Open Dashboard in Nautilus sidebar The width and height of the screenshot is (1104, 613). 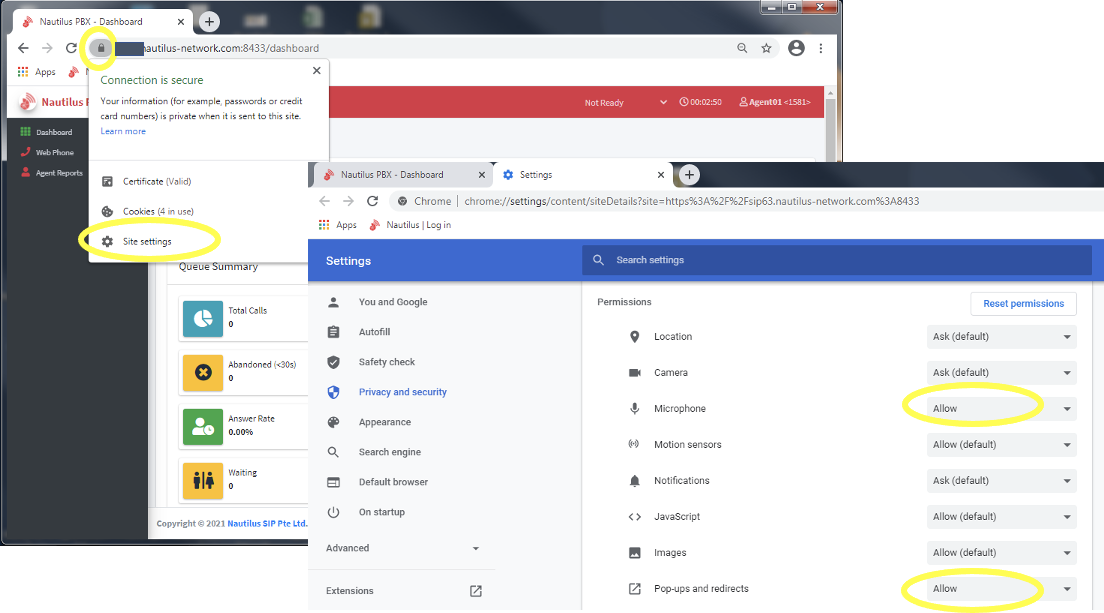[46, 132]
